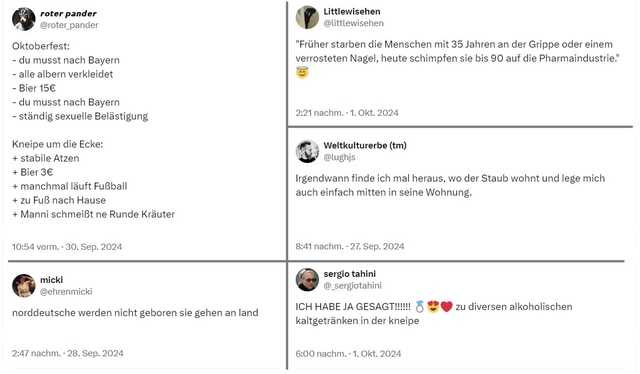Click the @roter_pander handle
This screenshot has width=640, height=374.
coord(69,25)
